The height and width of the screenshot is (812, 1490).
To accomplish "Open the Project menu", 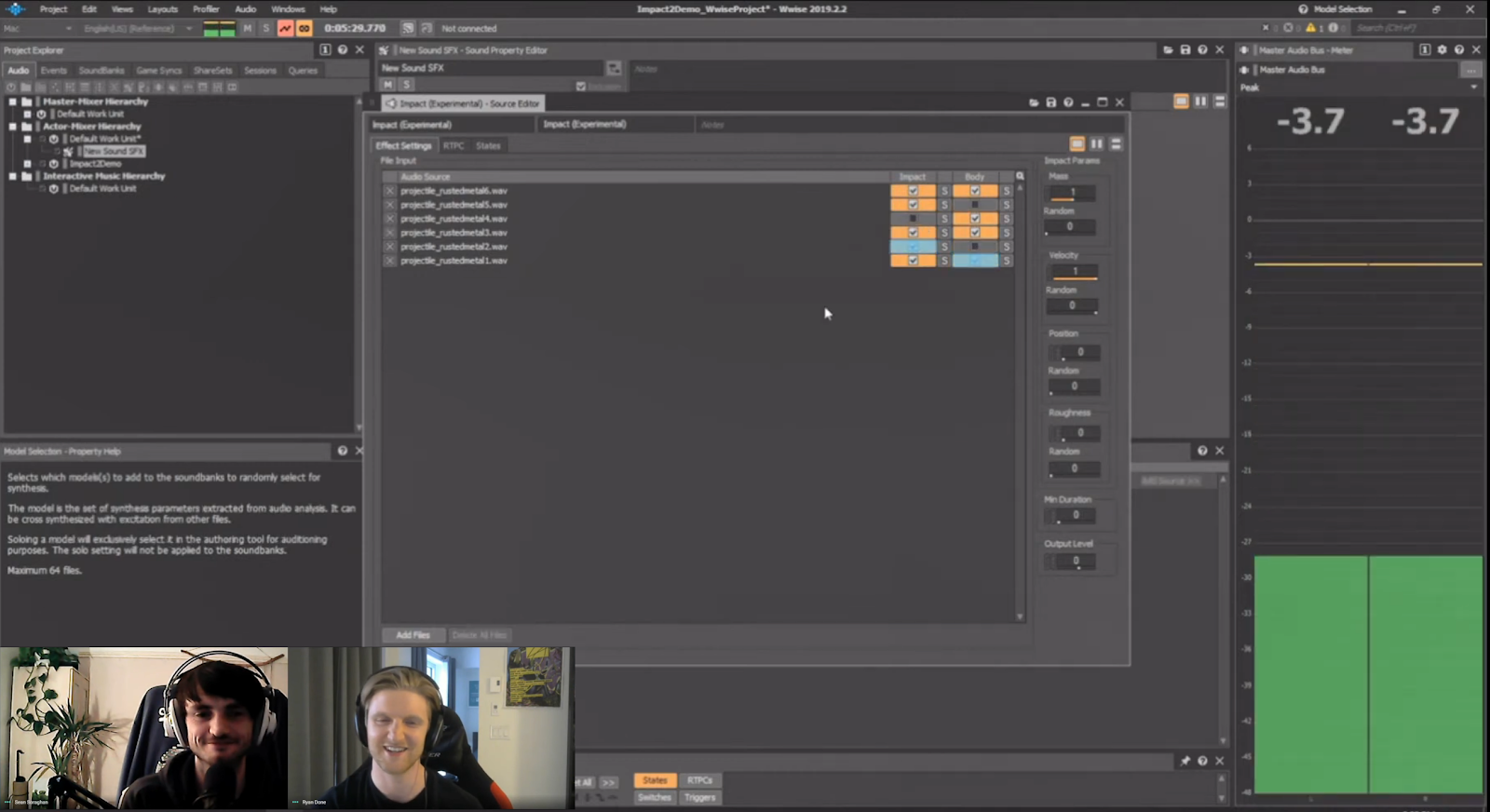I will (53, 9).
